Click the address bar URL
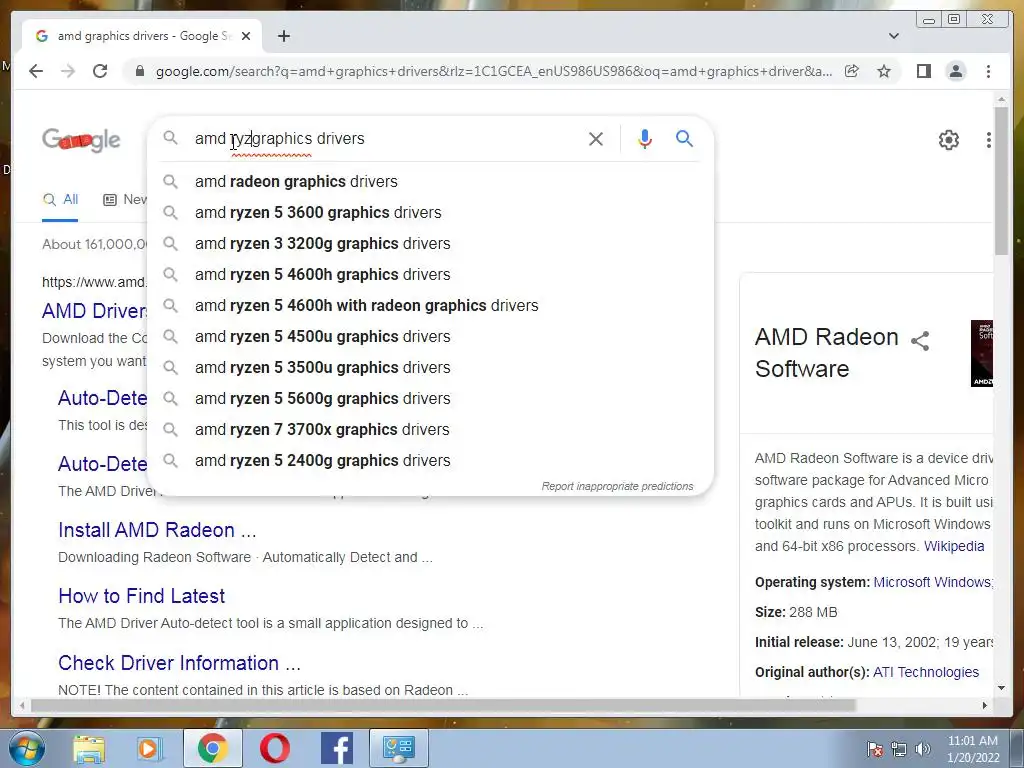This screenshot has height=768, width=1024. [x=494, y=71]
